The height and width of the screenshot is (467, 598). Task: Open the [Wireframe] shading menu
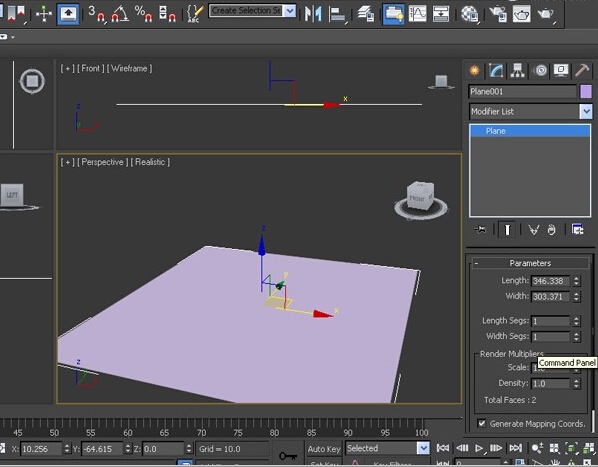point(129,69)
